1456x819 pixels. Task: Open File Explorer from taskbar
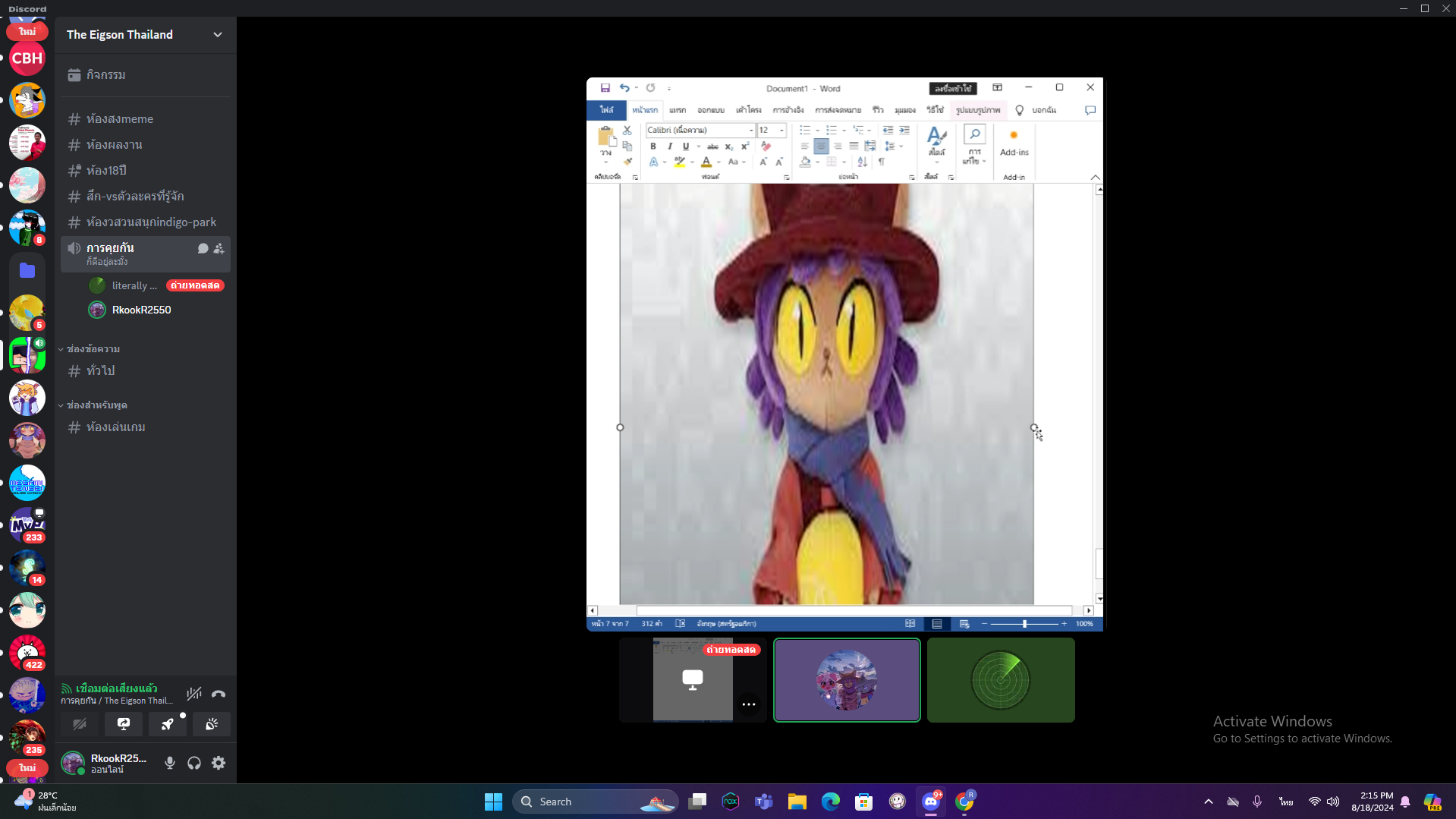click(x=797, y=802)
